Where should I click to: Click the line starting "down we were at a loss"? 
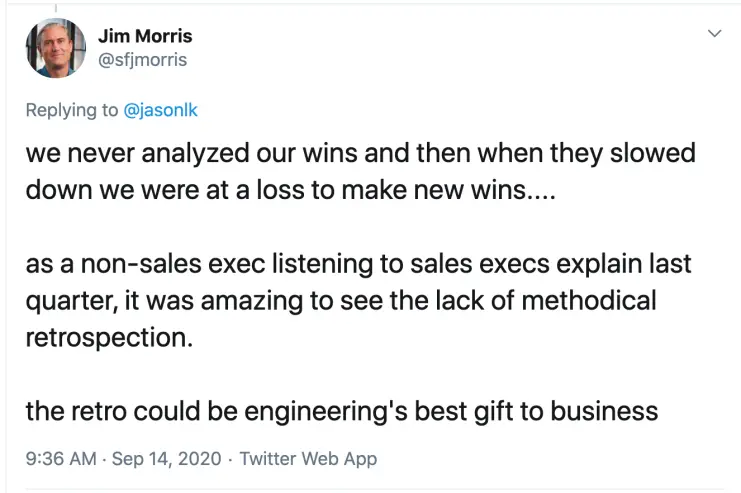click(288, 190)
